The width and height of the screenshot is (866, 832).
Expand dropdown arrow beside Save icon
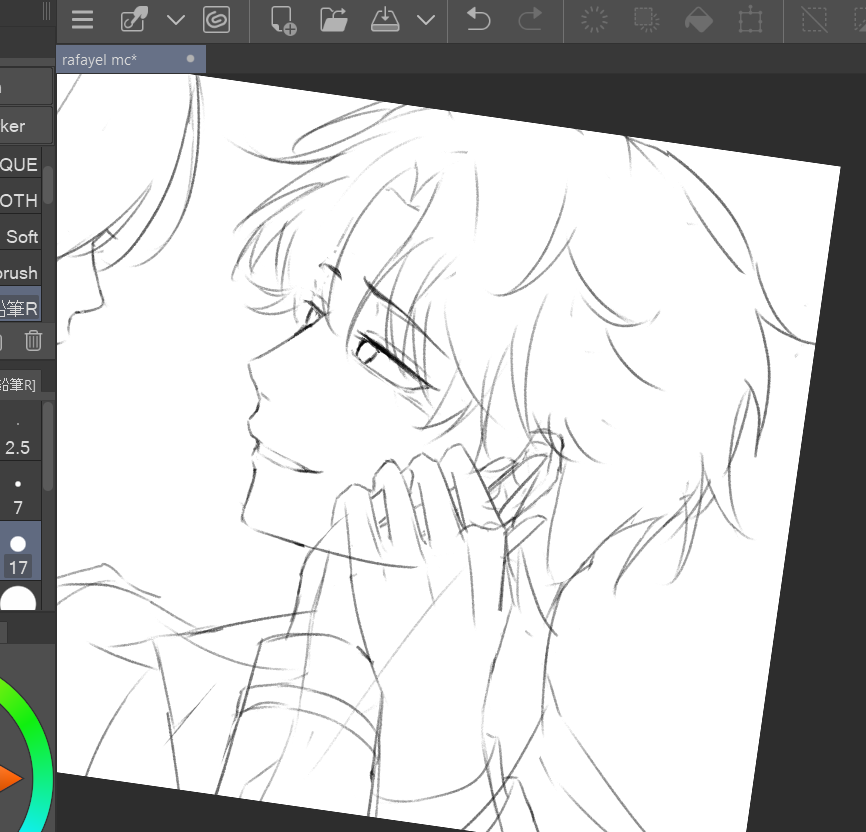(426, 20)
